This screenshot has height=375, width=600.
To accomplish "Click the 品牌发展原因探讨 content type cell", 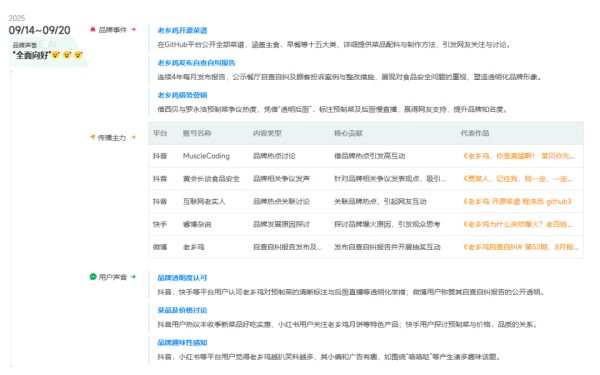I will (x=281, y=224).
